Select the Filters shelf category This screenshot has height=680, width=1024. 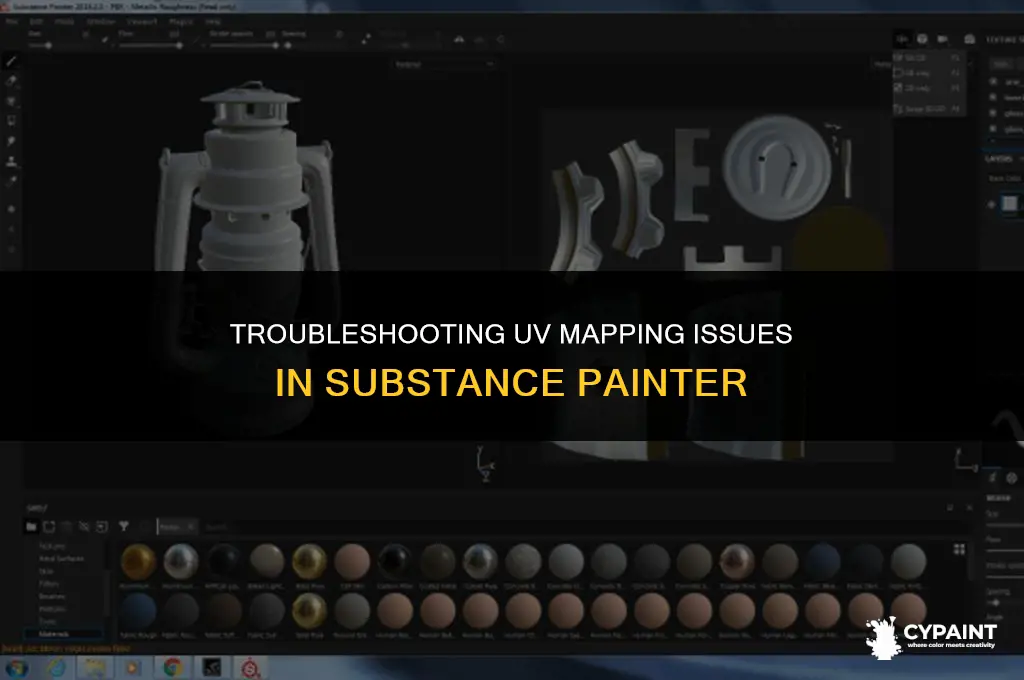[x=49, y=583]
